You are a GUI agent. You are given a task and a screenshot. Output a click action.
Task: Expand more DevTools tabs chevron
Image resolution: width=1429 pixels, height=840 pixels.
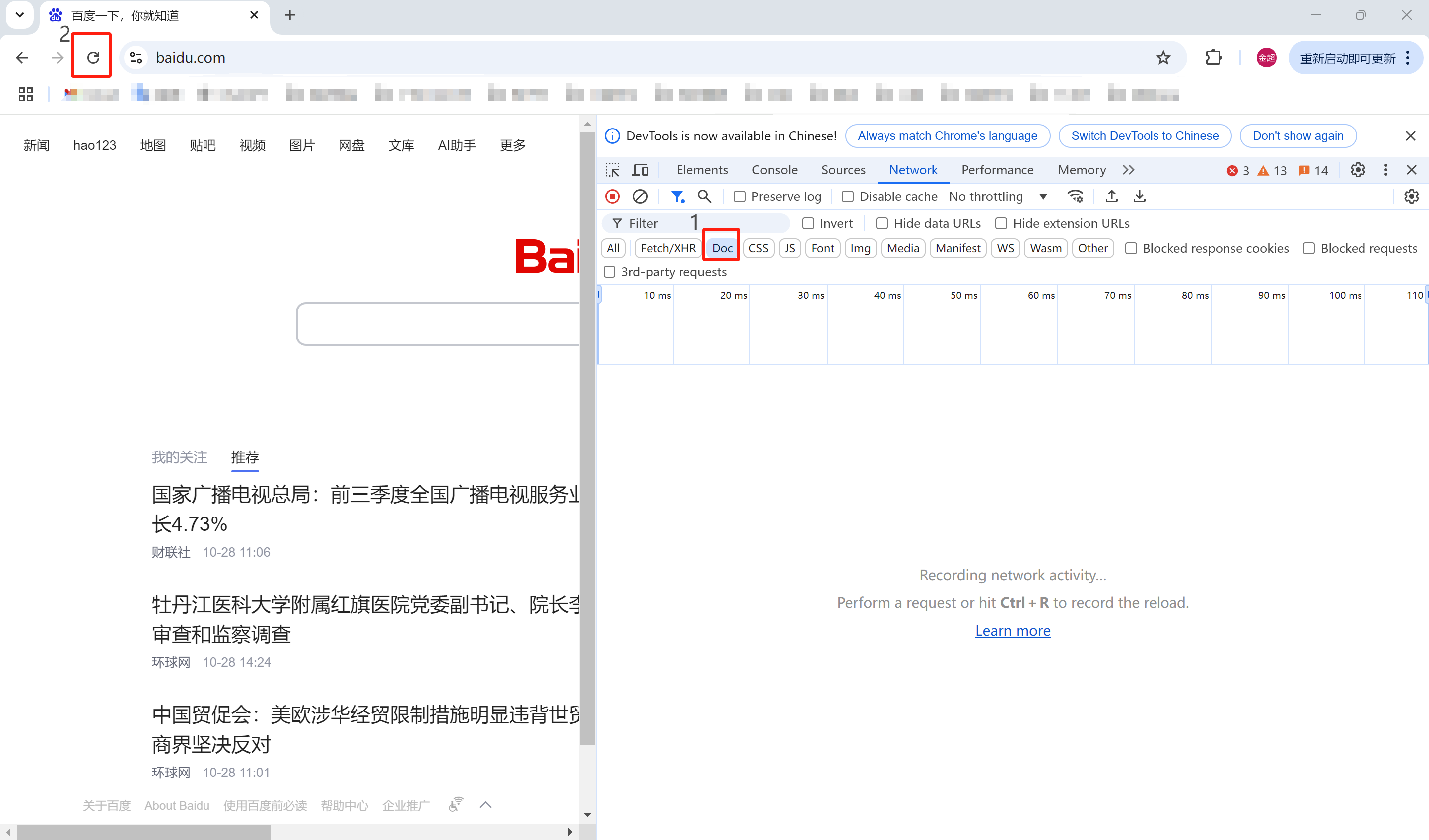click(1128, 170)
